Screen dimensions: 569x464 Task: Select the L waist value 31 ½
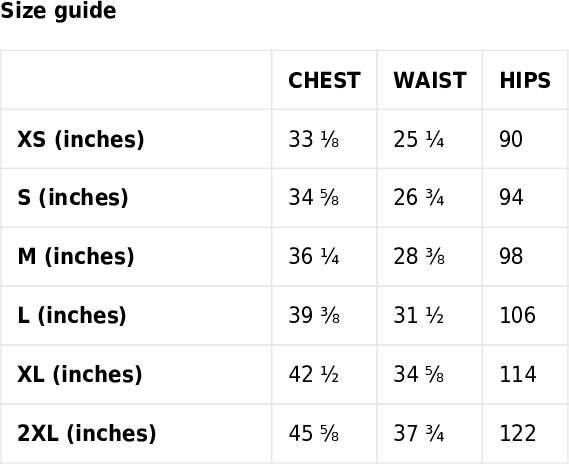419,315
